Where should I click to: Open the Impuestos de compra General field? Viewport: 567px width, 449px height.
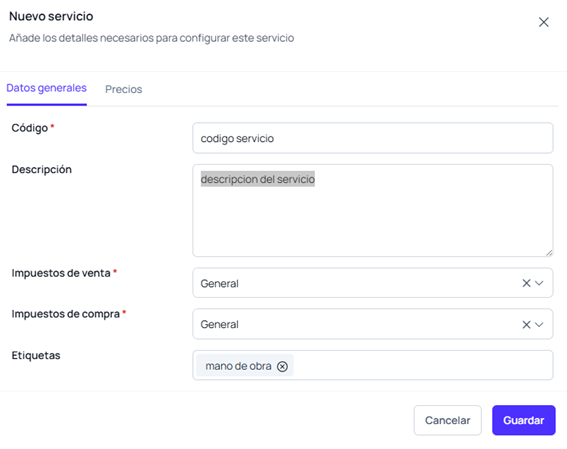pos(372,324)
